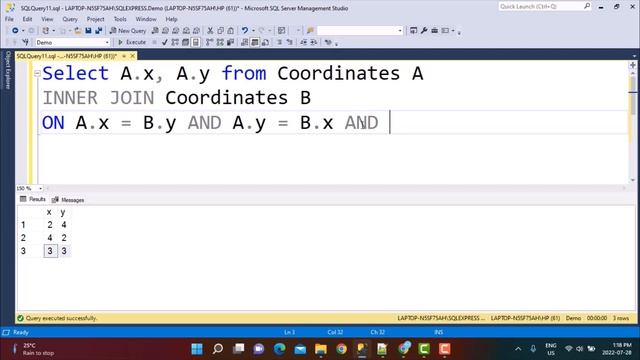
Task: Open the Project menu
Action: tap(95, 19)
